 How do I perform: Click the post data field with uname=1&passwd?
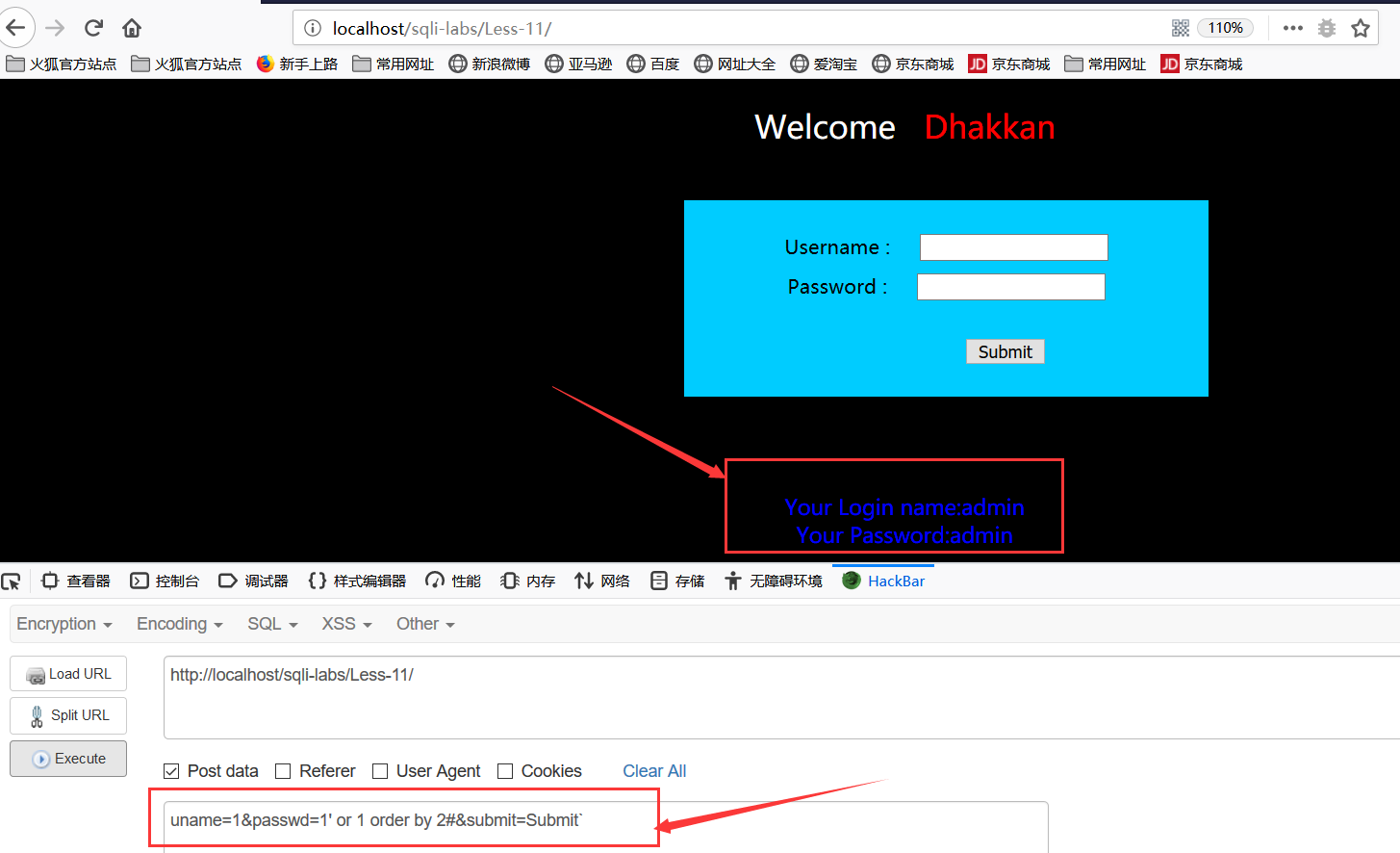coord(605,827)
